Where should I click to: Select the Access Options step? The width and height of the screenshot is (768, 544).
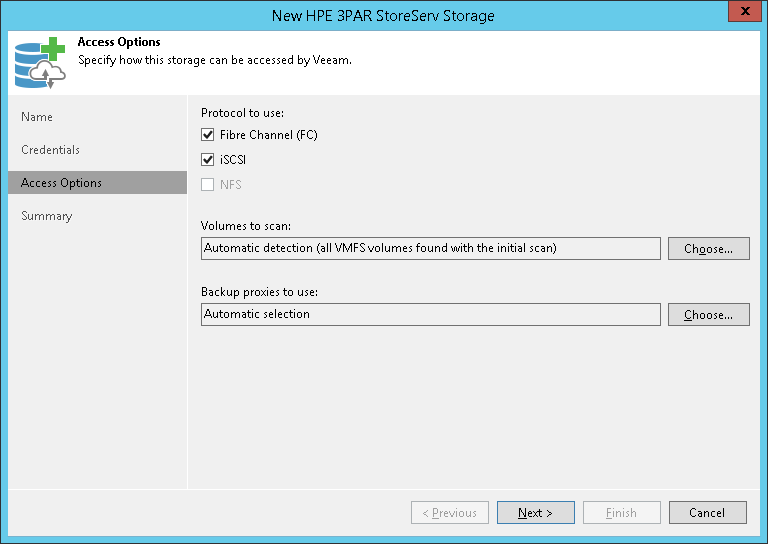[x=61, y=183]
